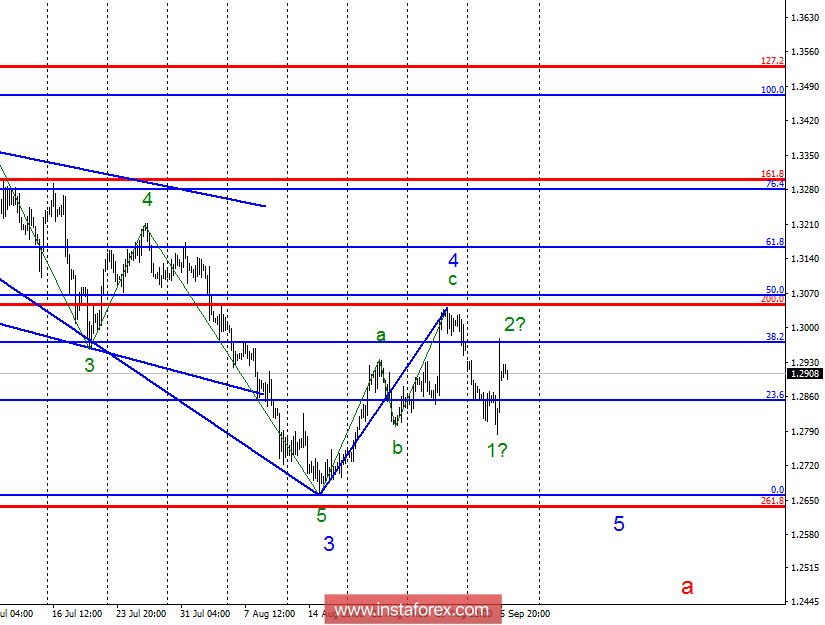The width and height of the screenshot is (825, 625).
Task: Click the 61.8 Fibonacci level label
Action: (x=774, y=242)
